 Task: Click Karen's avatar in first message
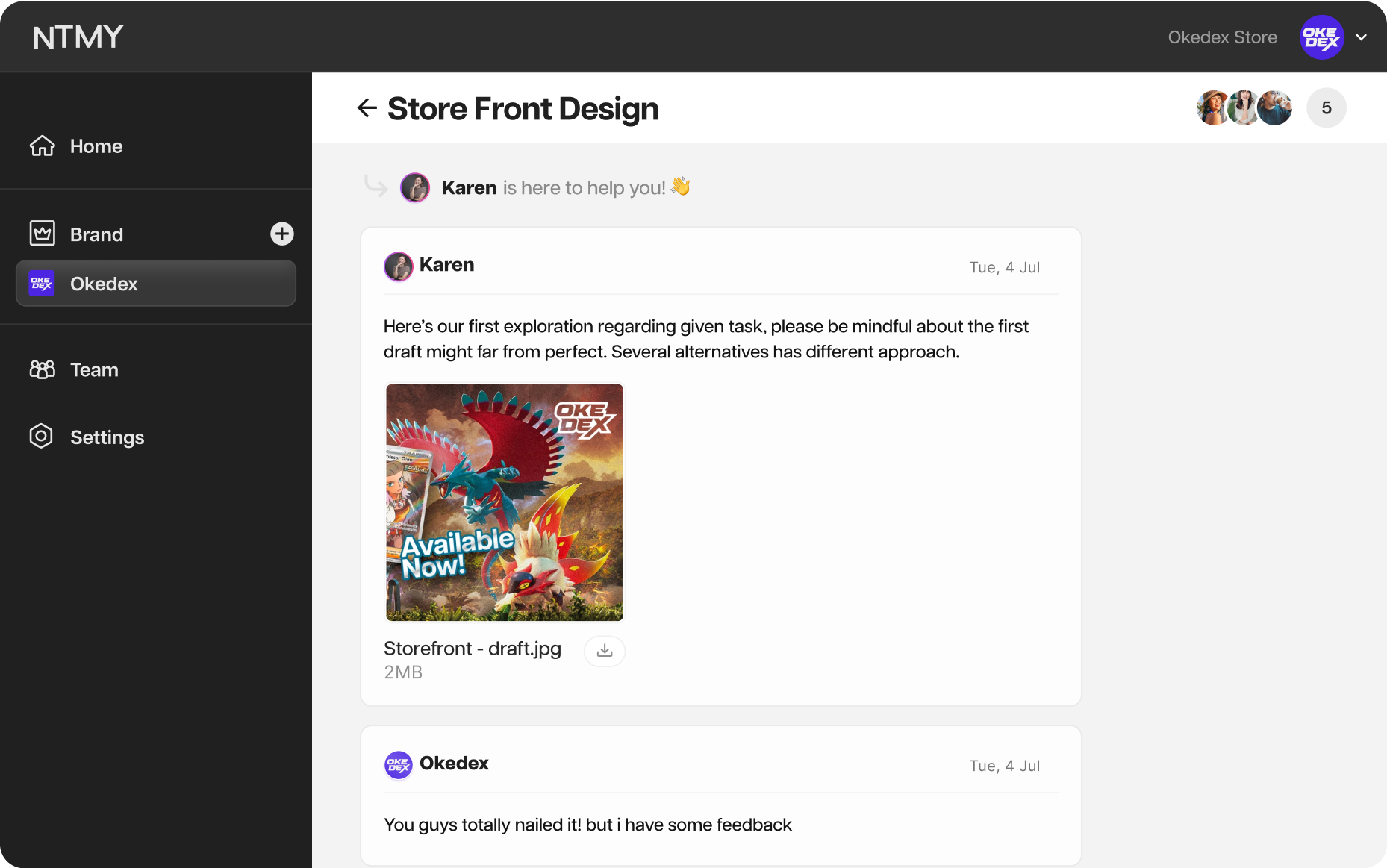399,266
